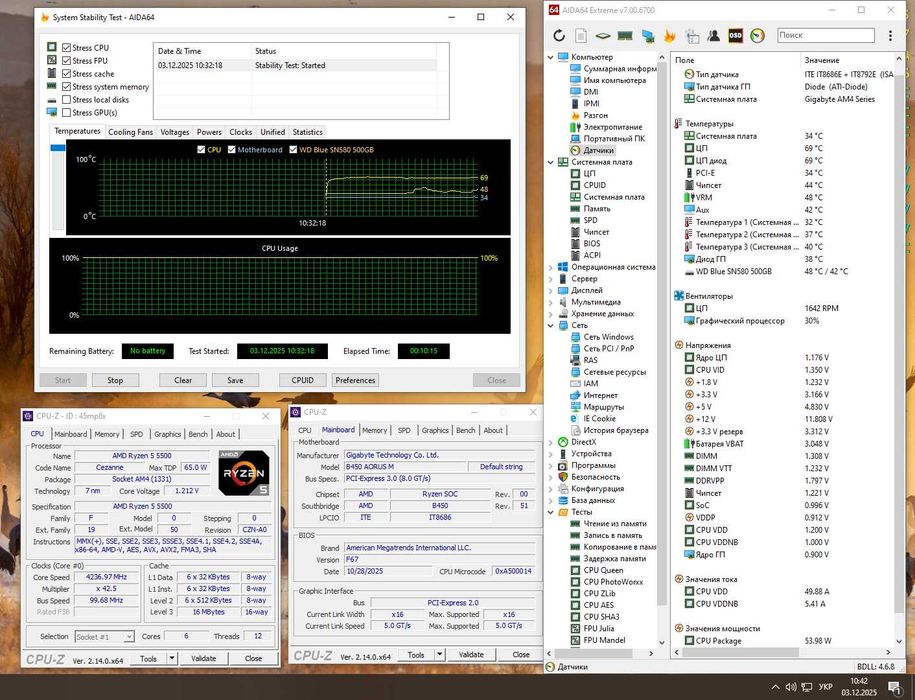
Task: Click Validate in CPU-Z CPU window
Action: 204,658
